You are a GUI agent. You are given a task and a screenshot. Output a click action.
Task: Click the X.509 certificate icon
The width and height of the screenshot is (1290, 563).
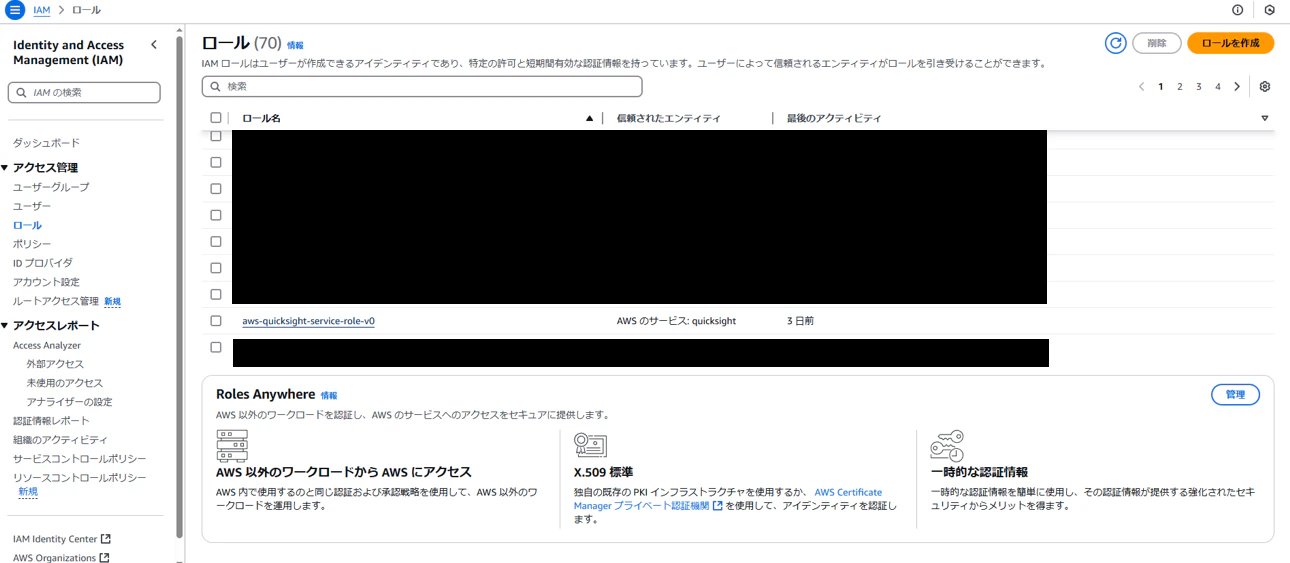tap(590, 445)
